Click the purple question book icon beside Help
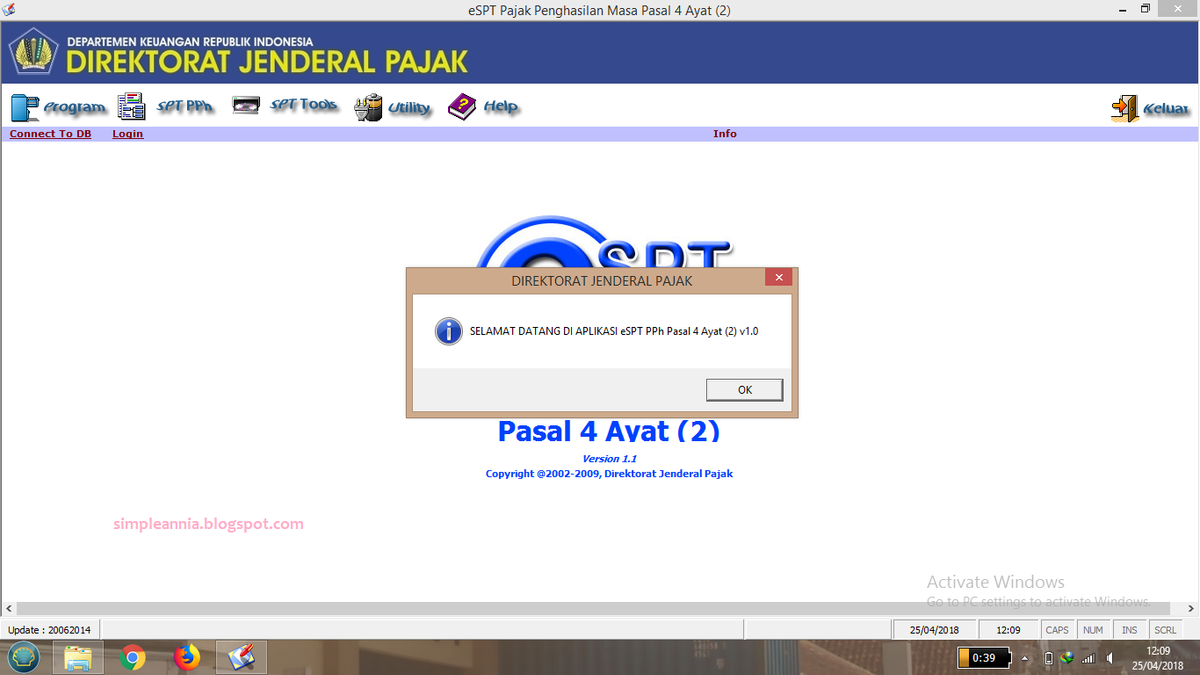 (x=462, y=107)
